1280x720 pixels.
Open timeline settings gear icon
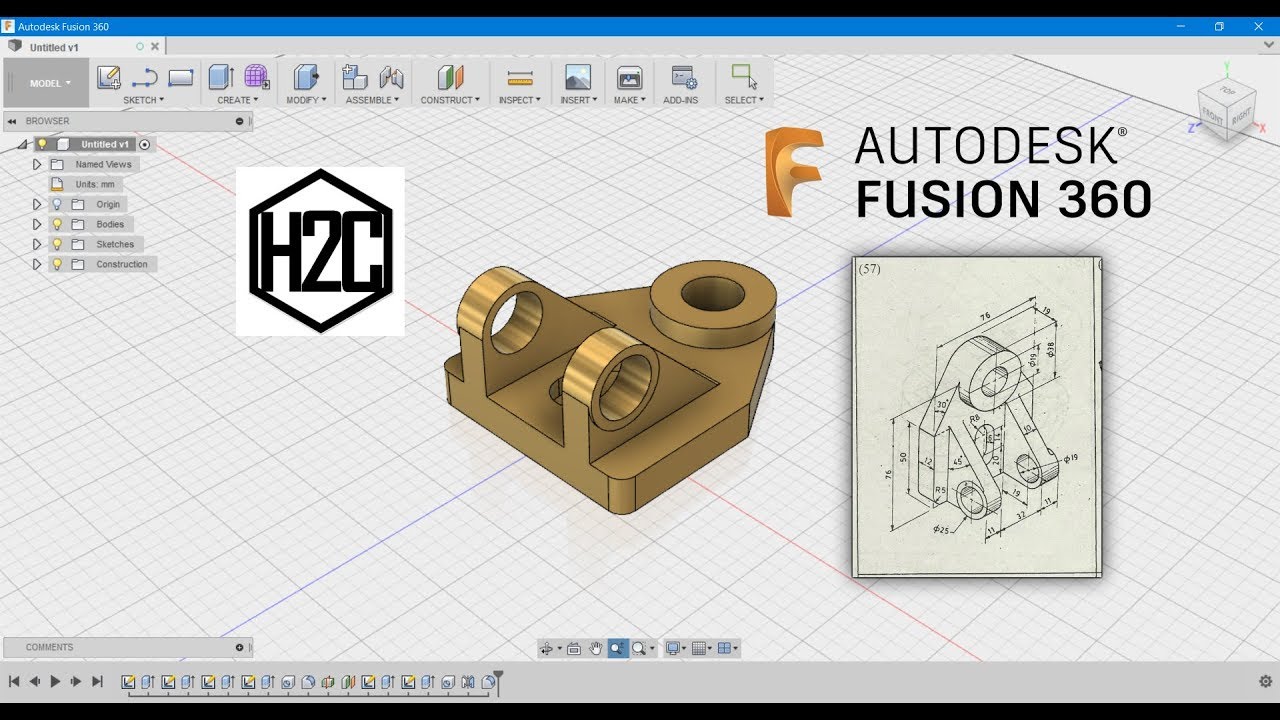pos(1265,681)
